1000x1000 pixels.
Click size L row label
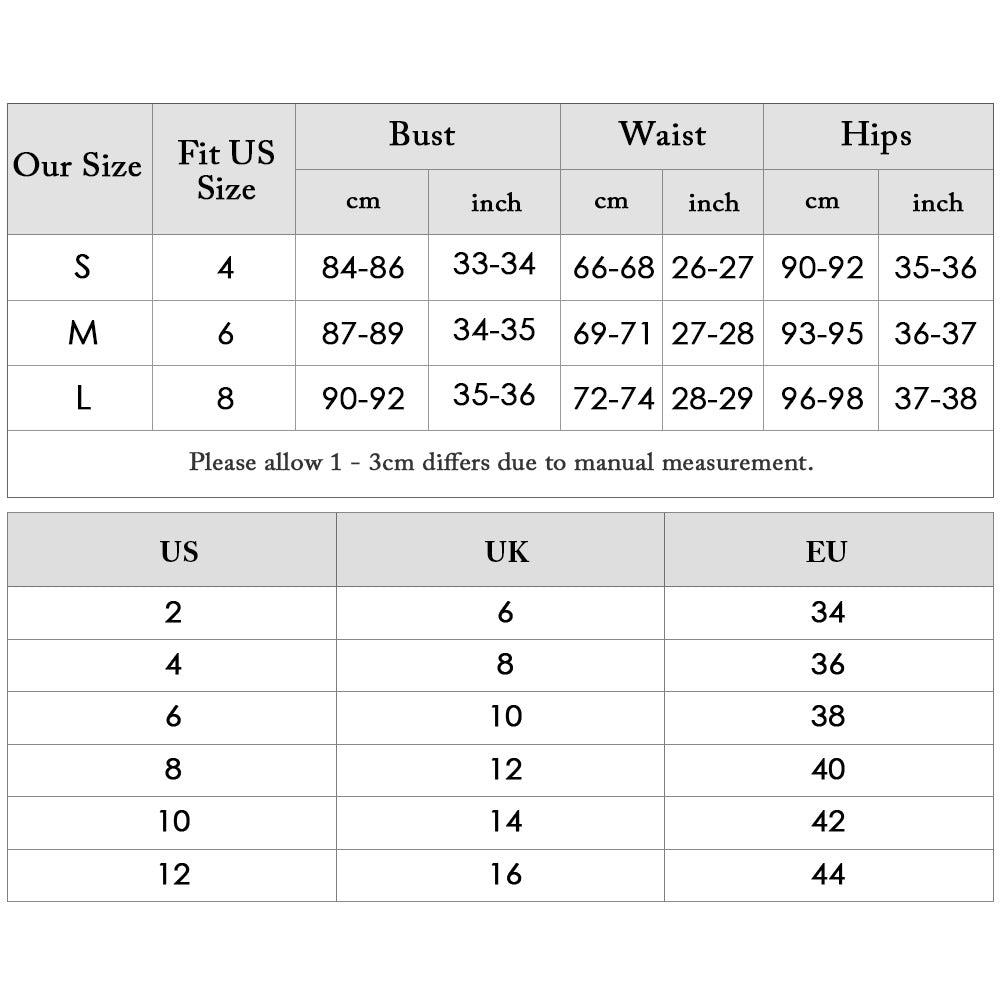point(82,398)
